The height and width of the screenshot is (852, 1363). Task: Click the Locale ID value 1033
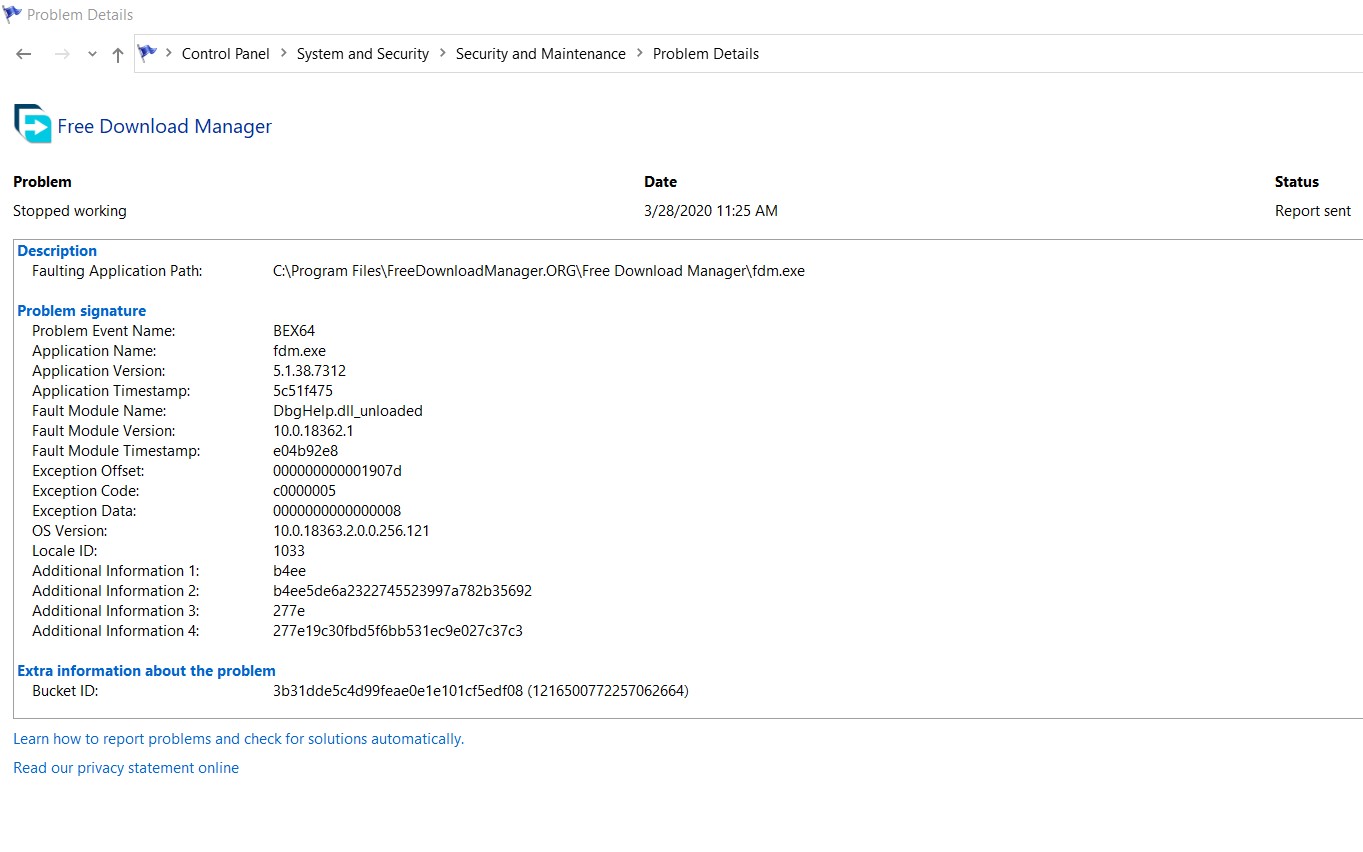tap(289, 551)
